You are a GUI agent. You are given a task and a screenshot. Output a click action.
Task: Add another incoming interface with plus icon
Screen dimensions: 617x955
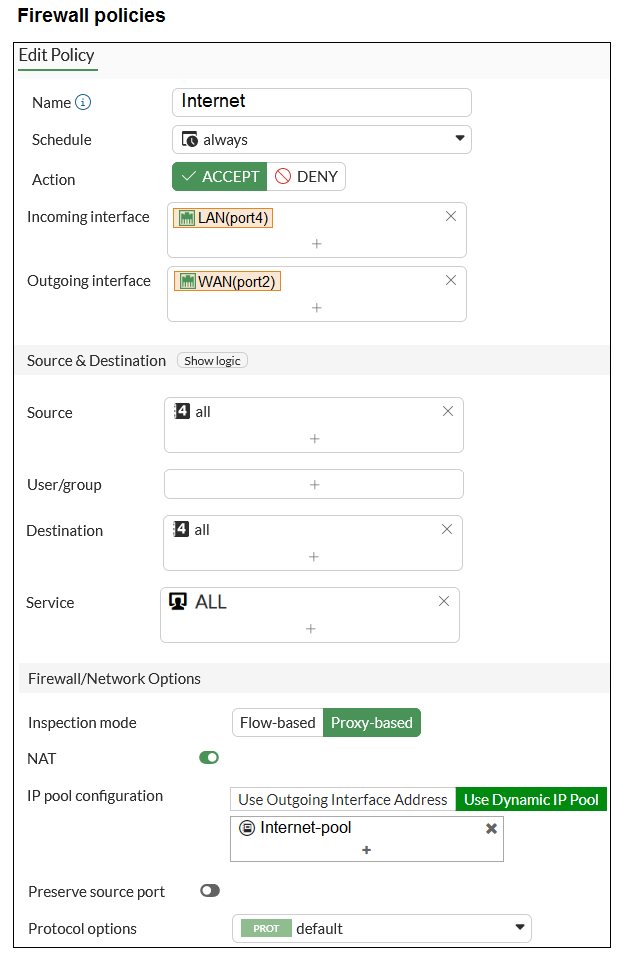tap(317, 244)
